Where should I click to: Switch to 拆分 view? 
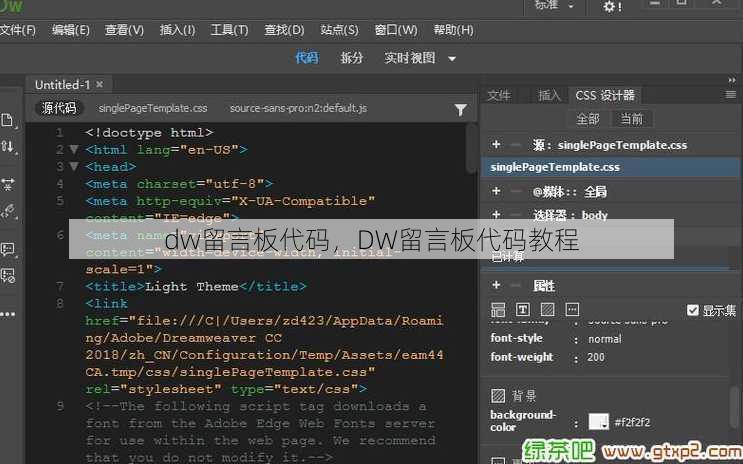(x=352, y=58)
